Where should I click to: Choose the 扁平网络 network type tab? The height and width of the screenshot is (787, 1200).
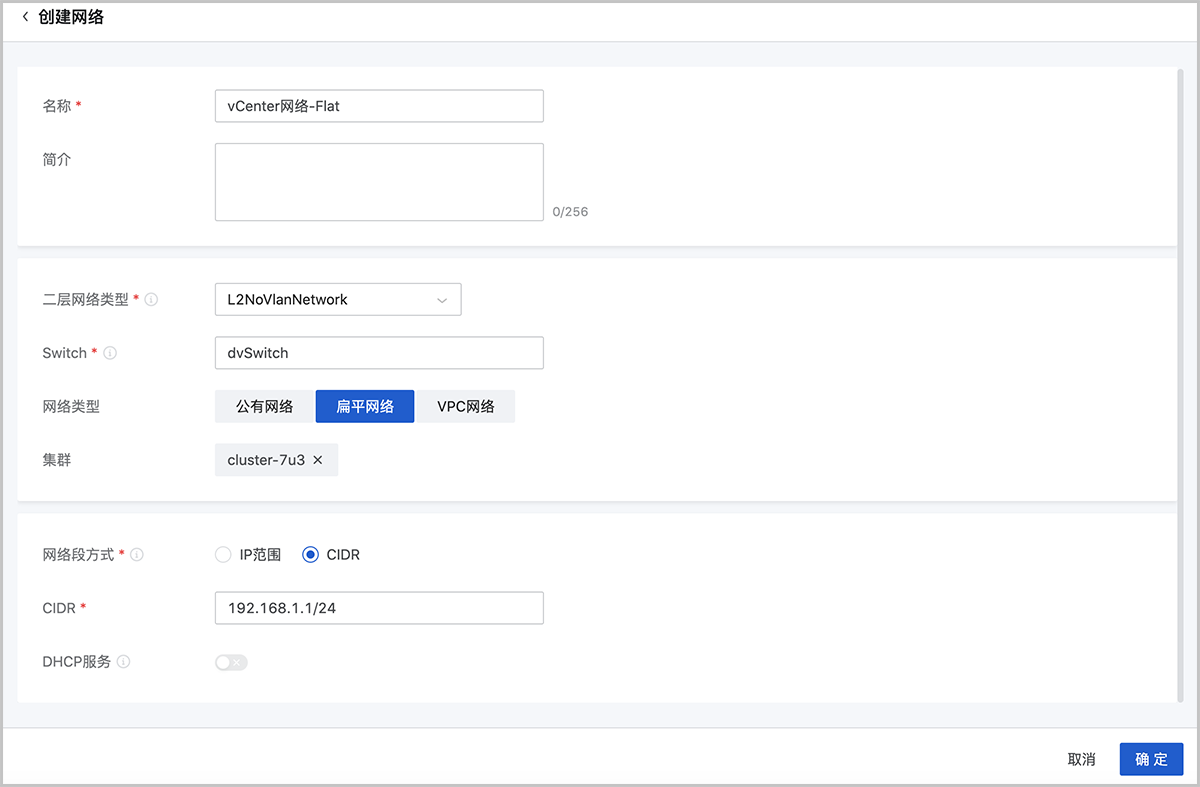[x=365, y=407]
